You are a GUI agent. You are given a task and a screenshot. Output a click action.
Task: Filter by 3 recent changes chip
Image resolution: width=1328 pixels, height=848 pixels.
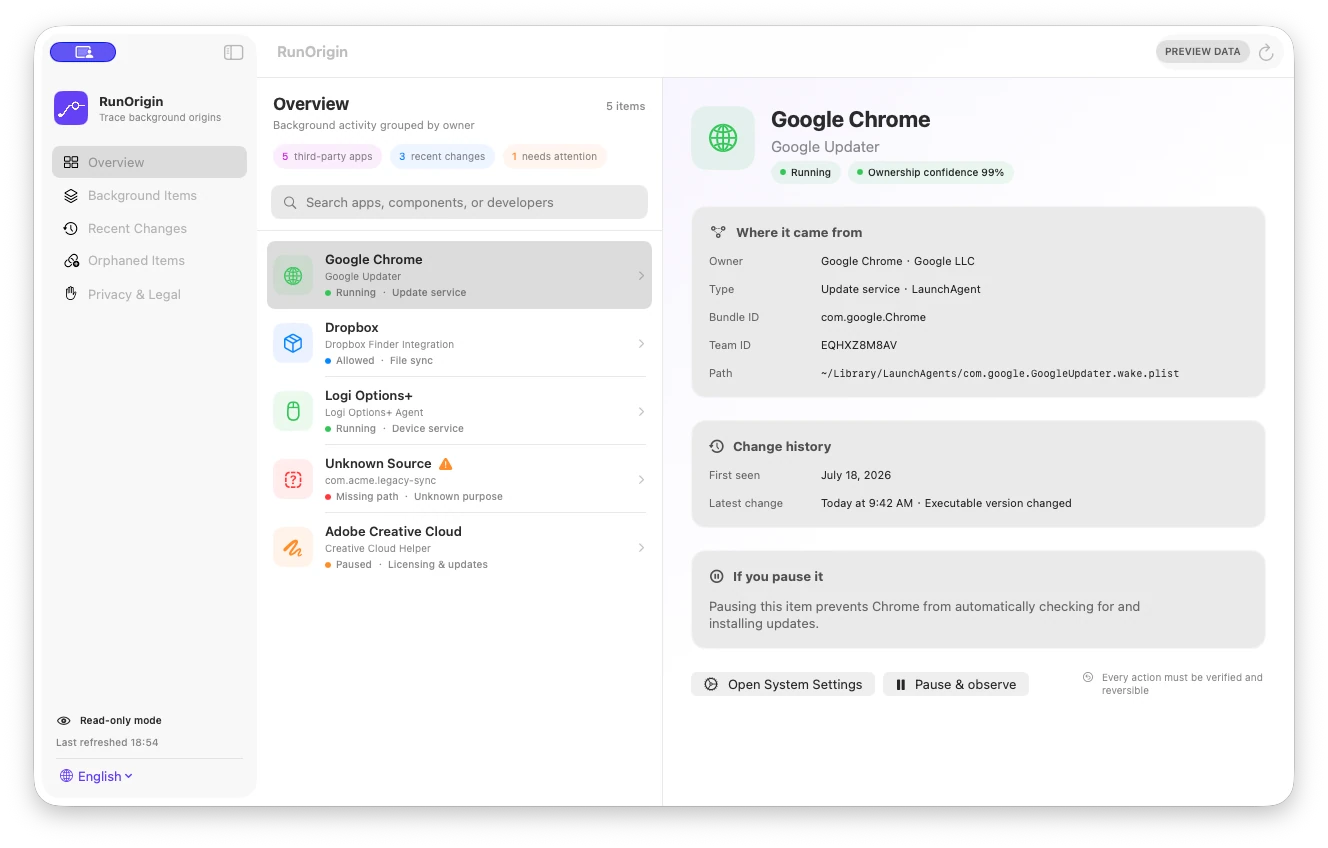point(441,156)
